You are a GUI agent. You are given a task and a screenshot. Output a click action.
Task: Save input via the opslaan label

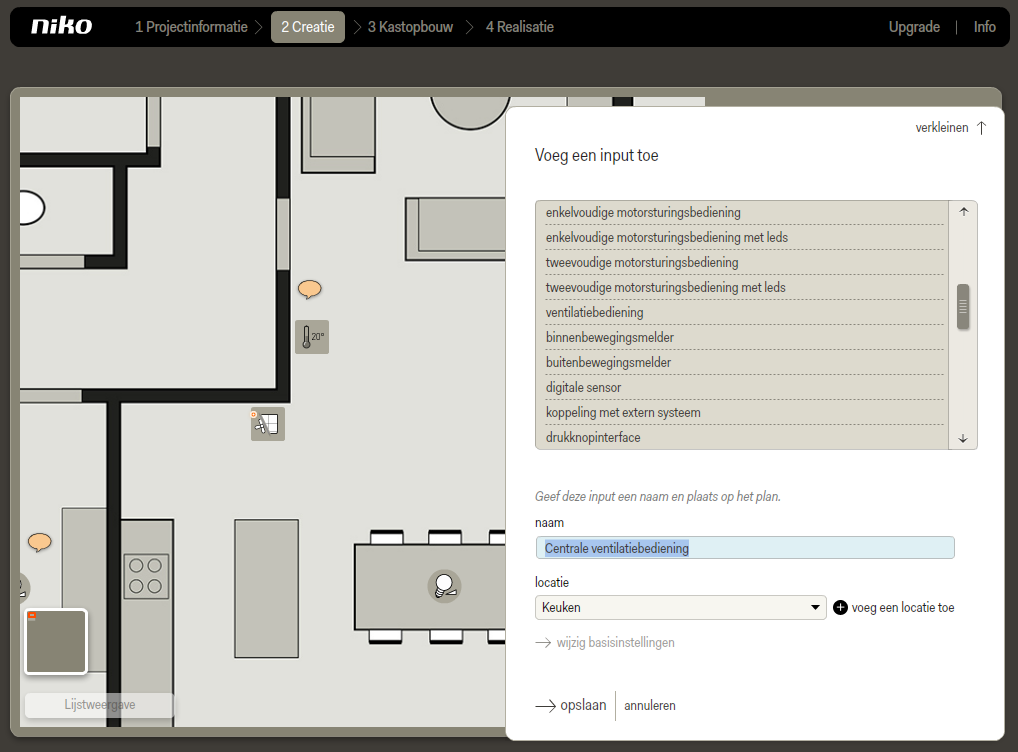[583, 705]
